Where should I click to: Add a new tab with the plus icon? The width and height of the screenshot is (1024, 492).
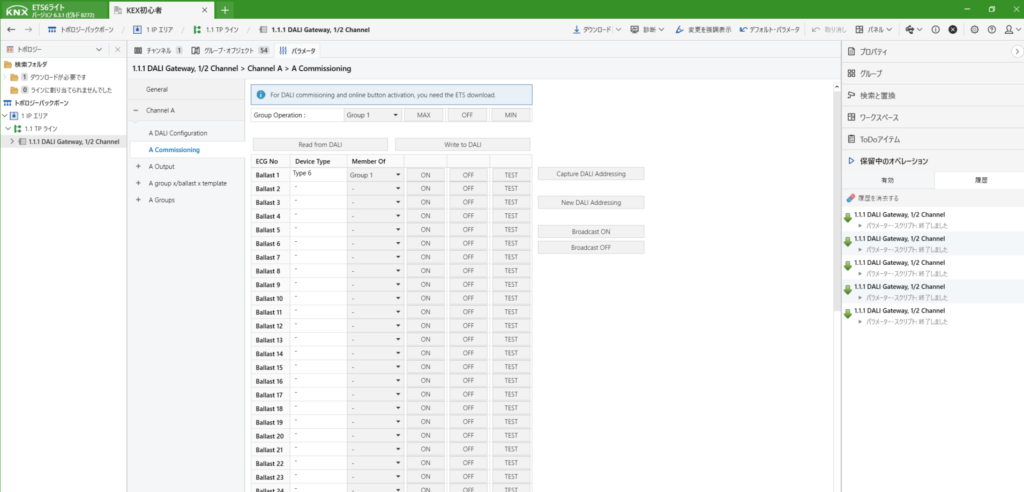[225, 9]
